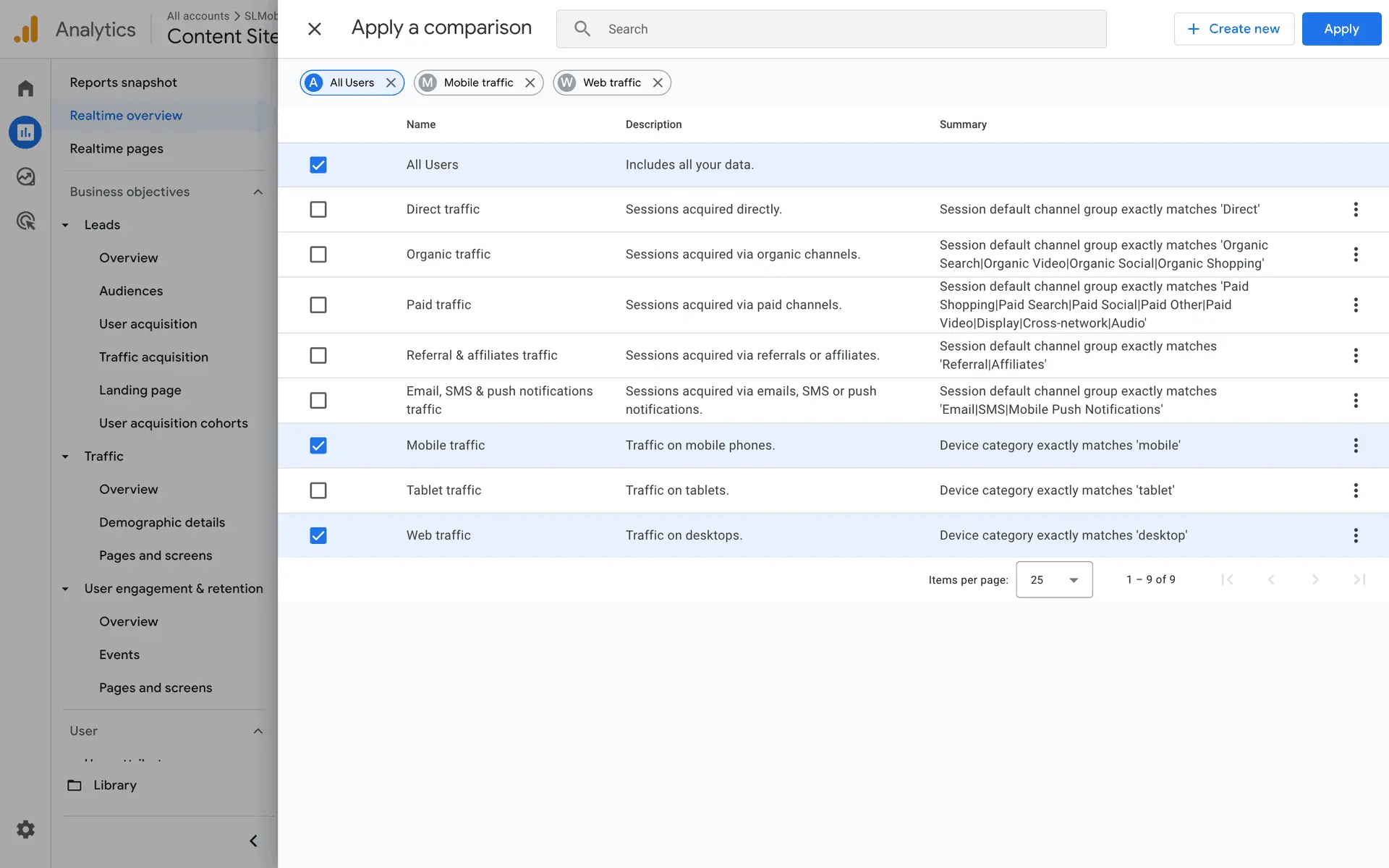Collapse the Business objectives section

tap(258, 192)
